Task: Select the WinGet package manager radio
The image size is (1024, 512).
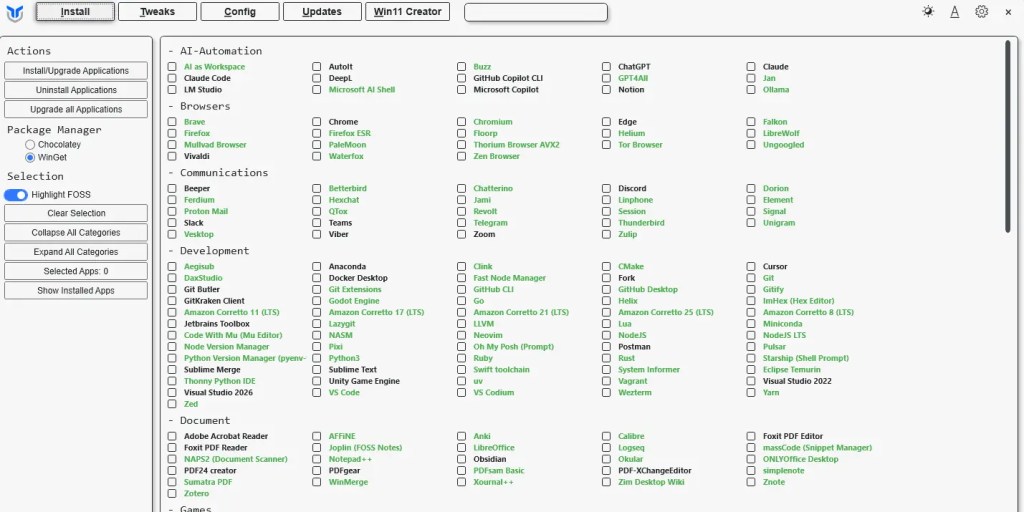Action: pos(30,157)
